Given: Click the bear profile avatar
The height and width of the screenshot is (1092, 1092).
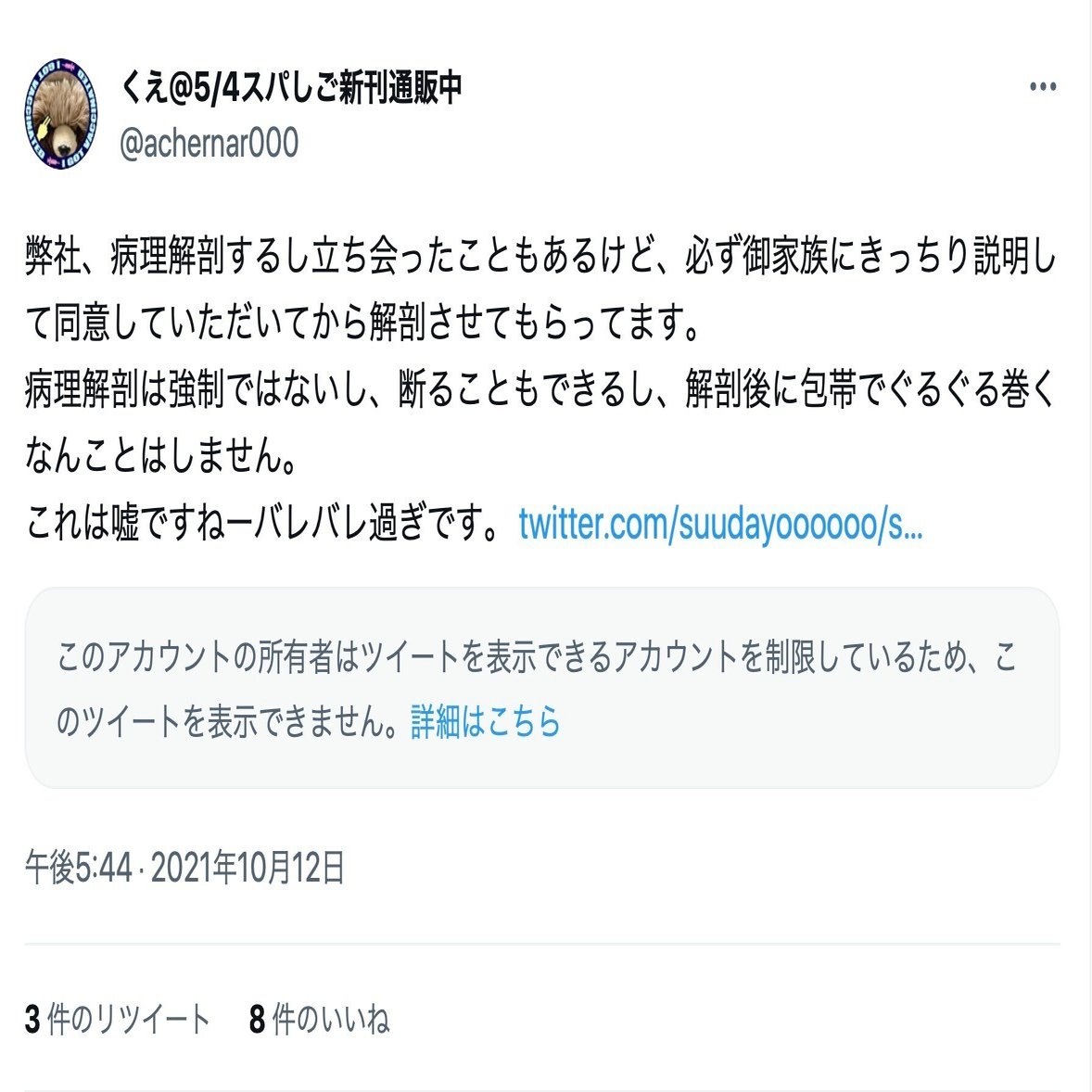Looking at the screenshot, I should [60, 113].
